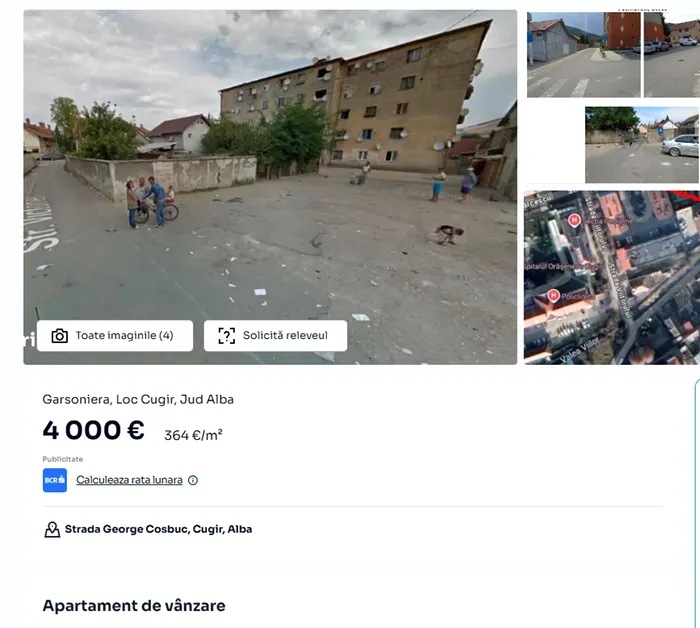Viewport: 700px width, 628px height.
Task: Click the 4 000 € price text
Action: (x=93, y=430)
